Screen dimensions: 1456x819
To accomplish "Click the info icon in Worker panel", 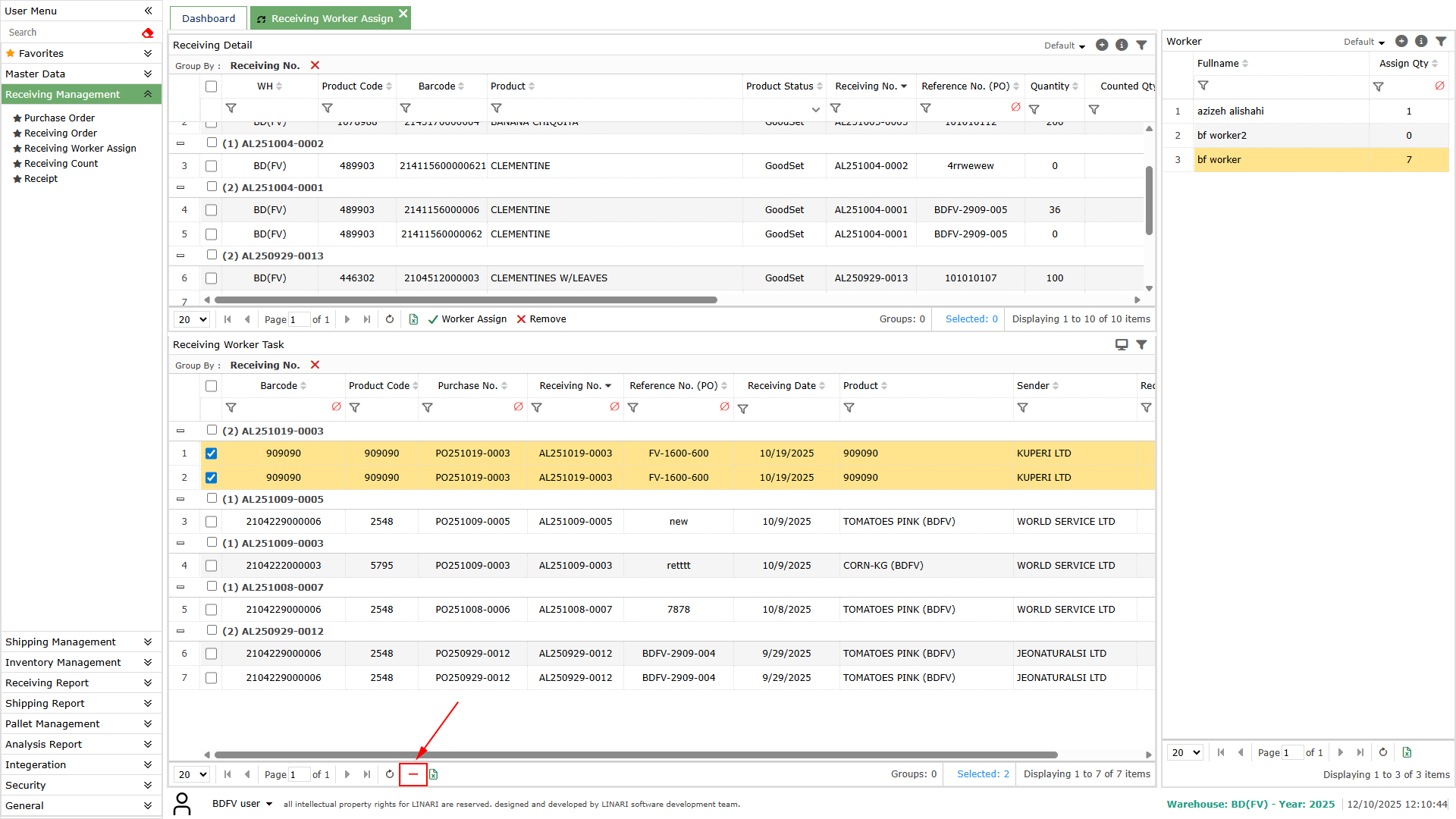I will (x=1421, y=42).
